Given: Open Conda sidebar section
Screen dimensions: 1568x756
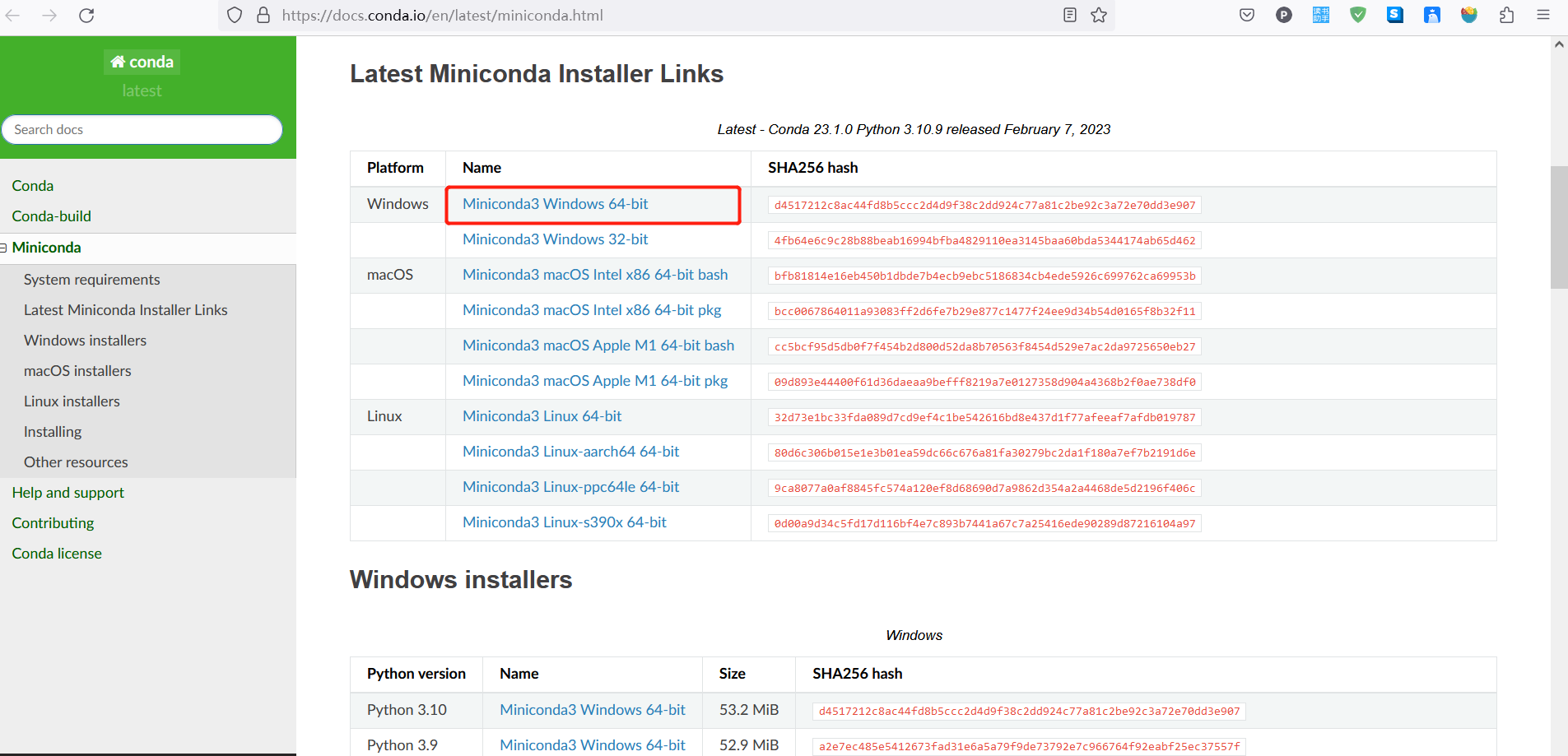Looking at the screenshot, I should pos(33,186).
